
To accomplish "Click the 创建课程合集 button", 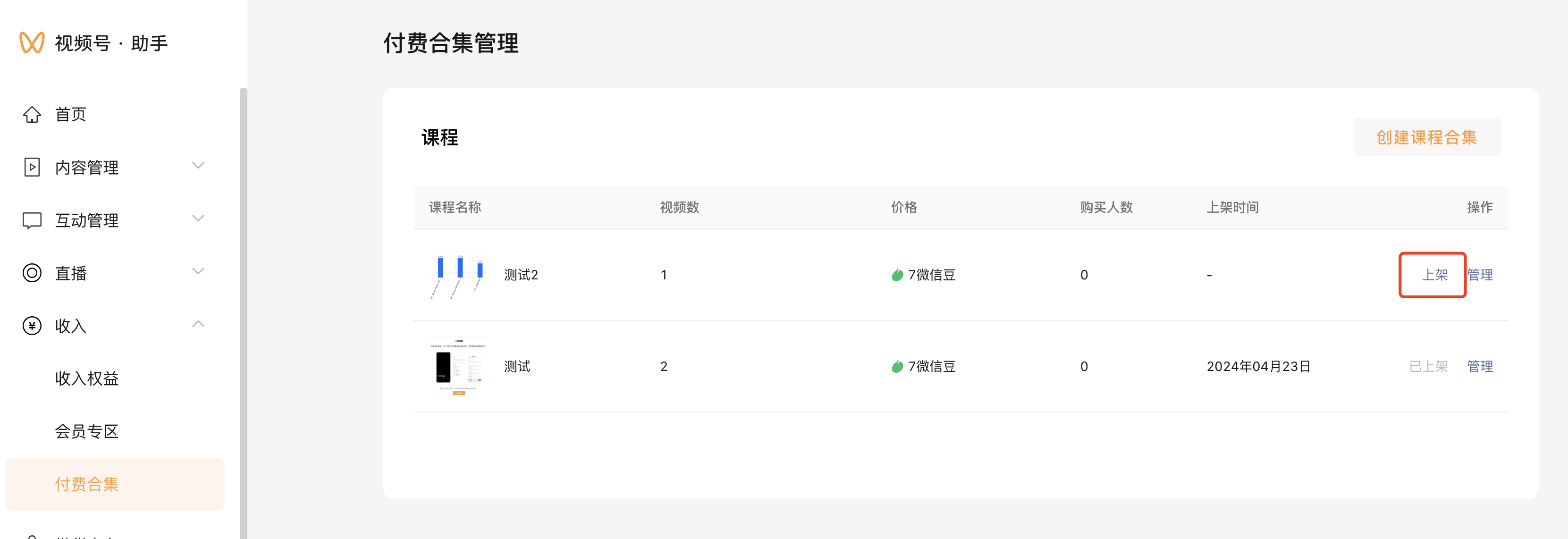I will tap(1426, 137).
